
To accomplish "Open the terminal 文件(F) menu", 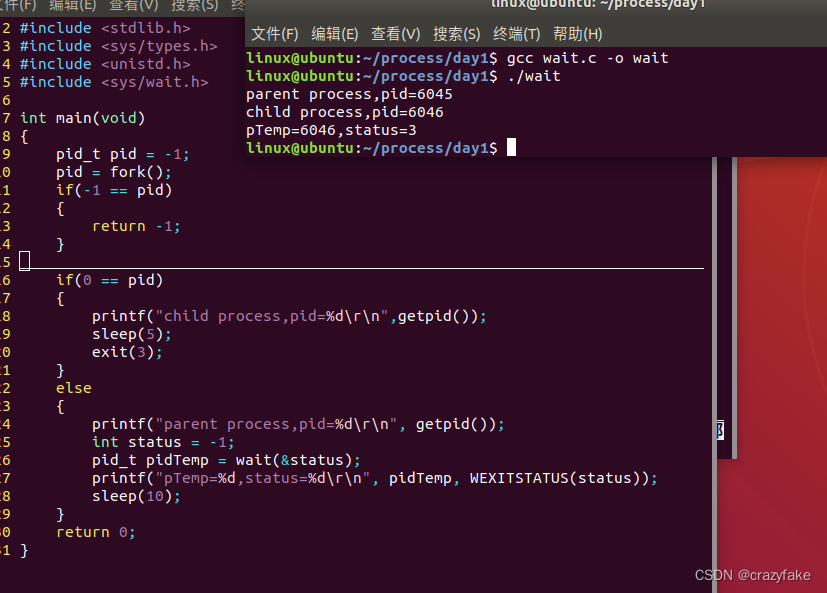I will point(273,33).
